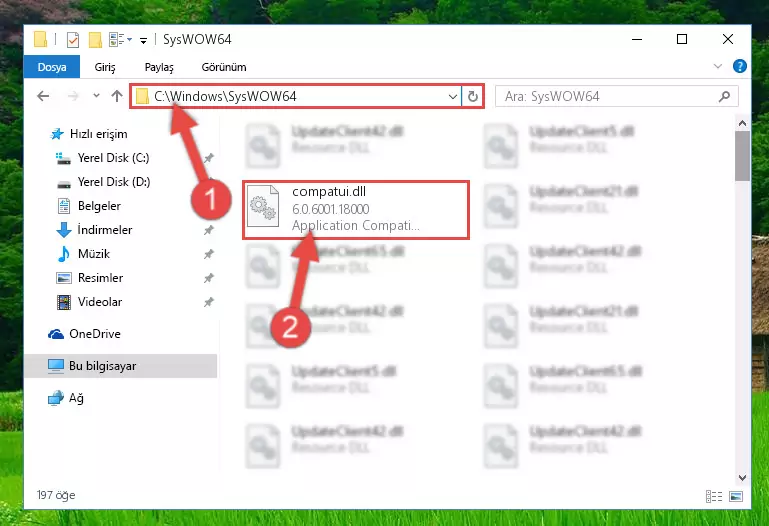Click the pin icon next to Müzik
This screenshot has height=526, width=769.
pyautogui.click(x=208, y=254)
